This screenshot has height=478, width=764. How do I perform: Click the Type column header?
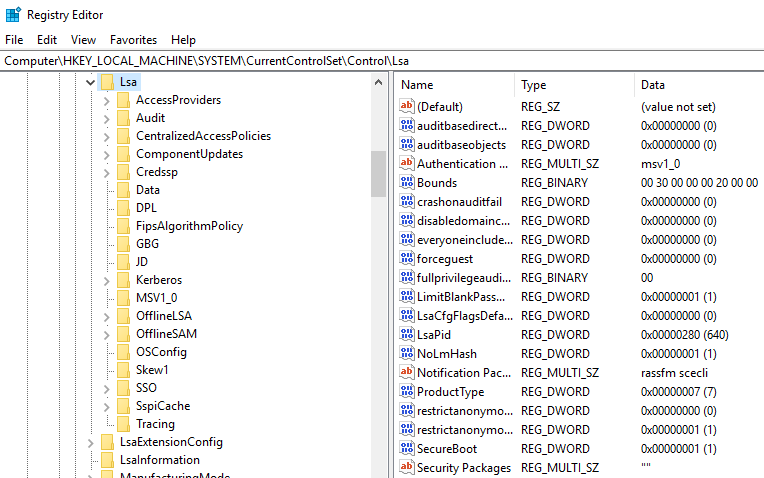(574, 85)
